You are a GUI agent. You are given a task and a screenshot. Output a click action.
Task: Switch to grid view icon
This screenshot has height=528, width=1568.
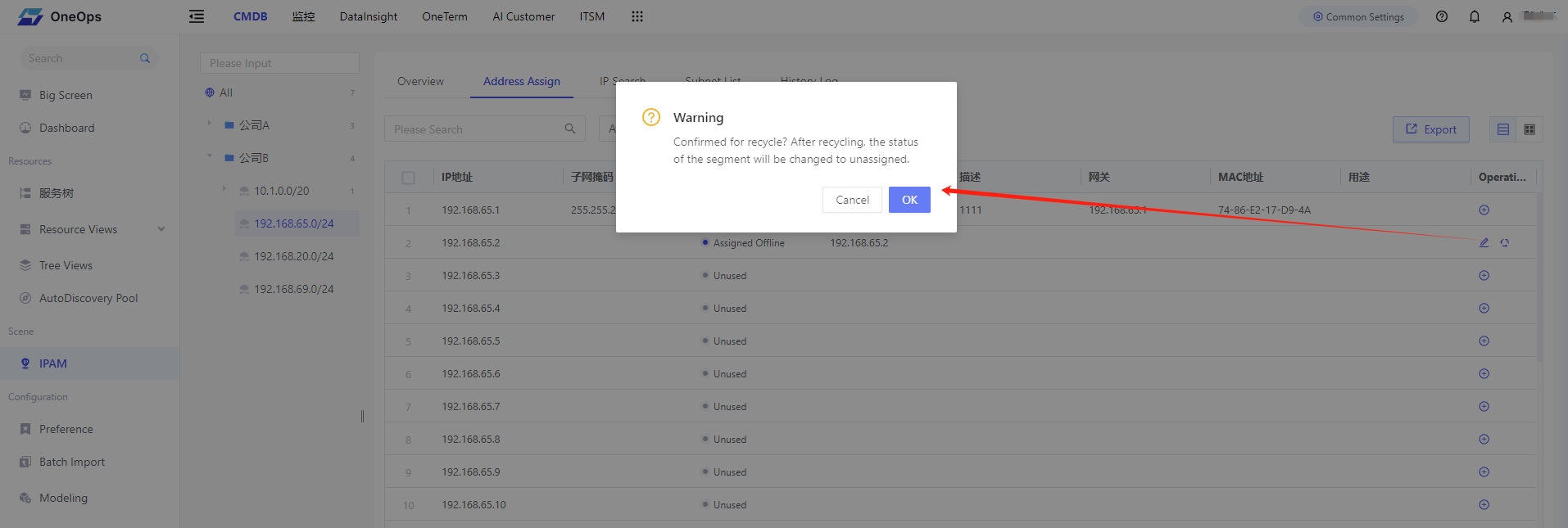1529,129
